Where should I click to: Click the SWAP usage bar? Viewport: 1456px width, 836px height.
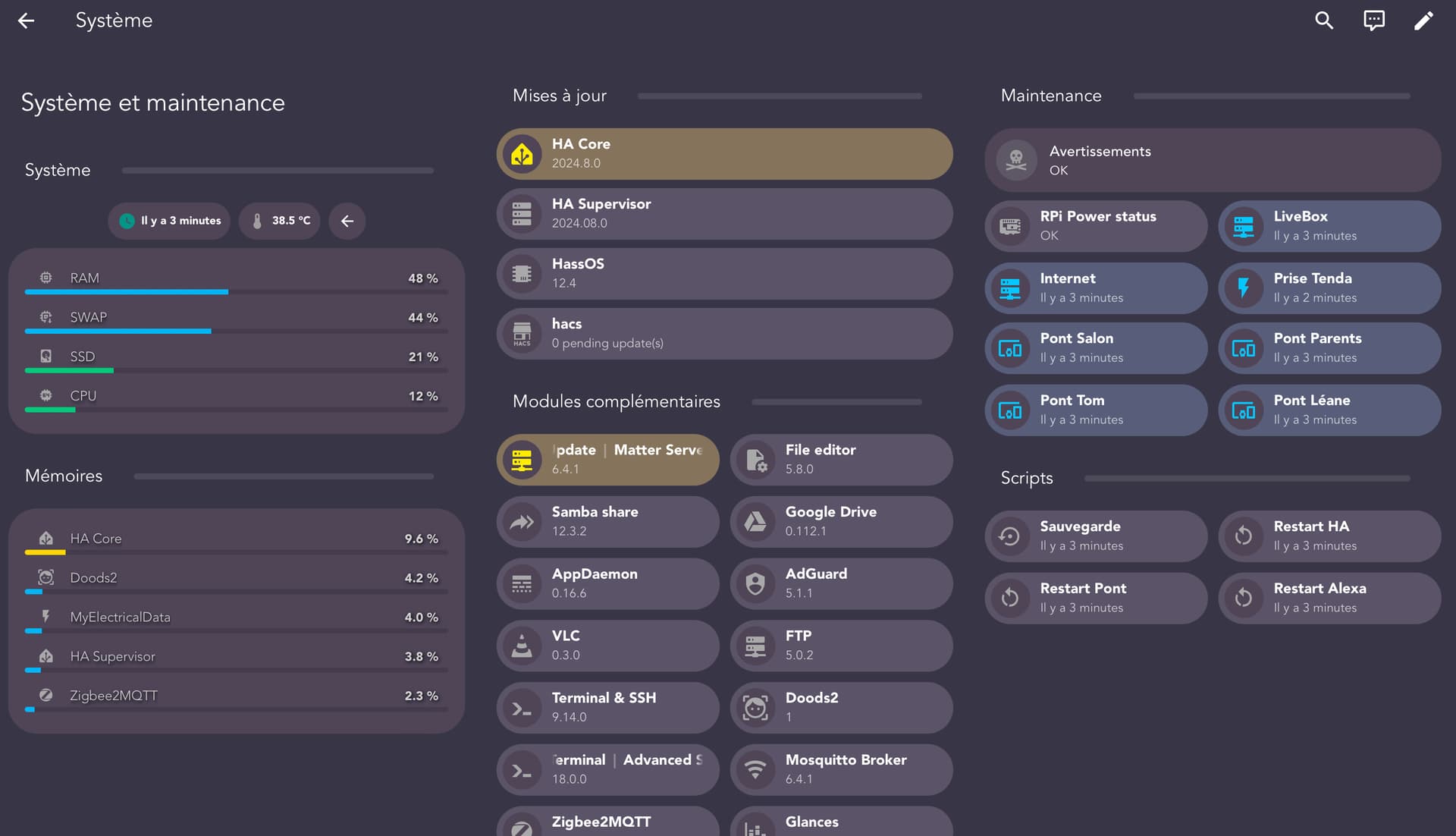pyautogui.click(x=237, y=331)
